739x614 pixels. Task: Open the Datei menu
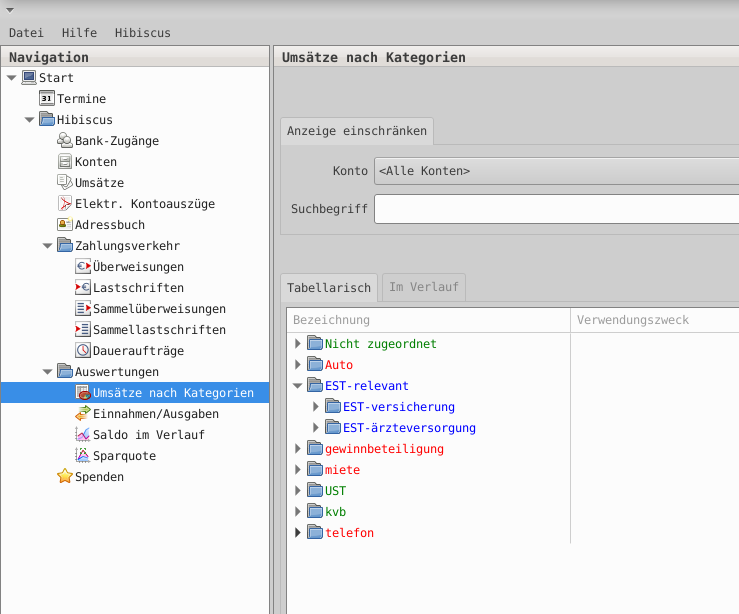click(x=25, y=33)
